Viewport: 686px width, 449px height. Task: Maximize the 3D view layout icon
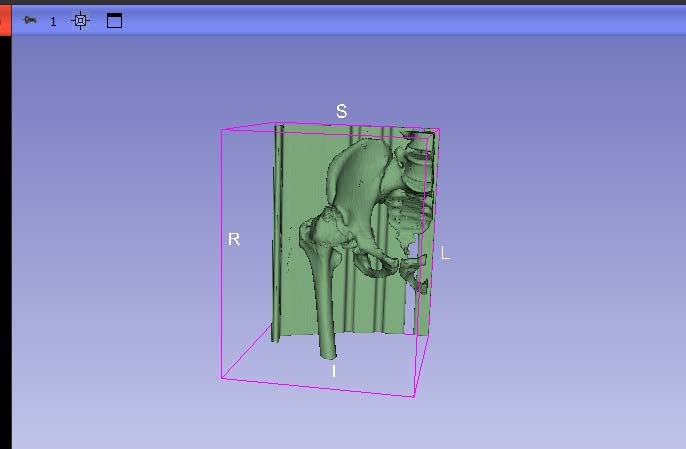tap(114, 21)
